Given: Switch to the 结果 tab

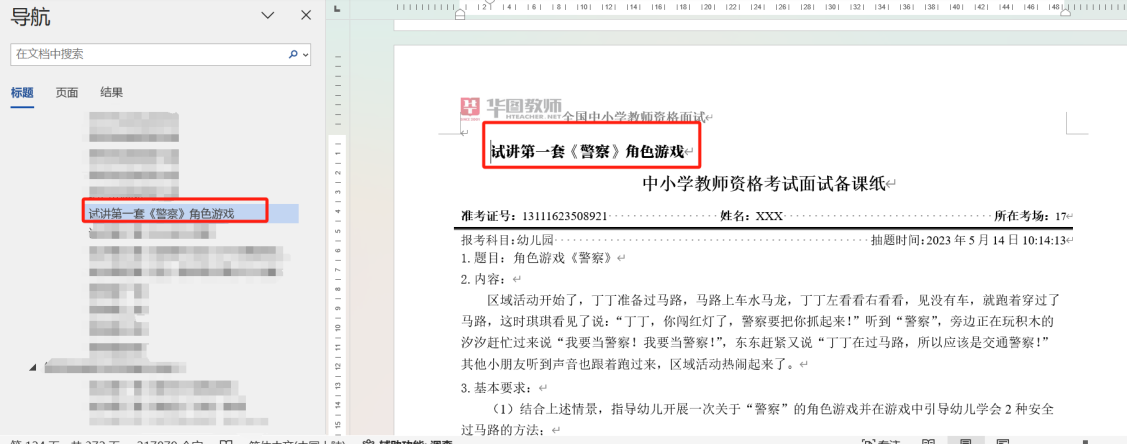Looking at the screenshot, I should point(111,92).
